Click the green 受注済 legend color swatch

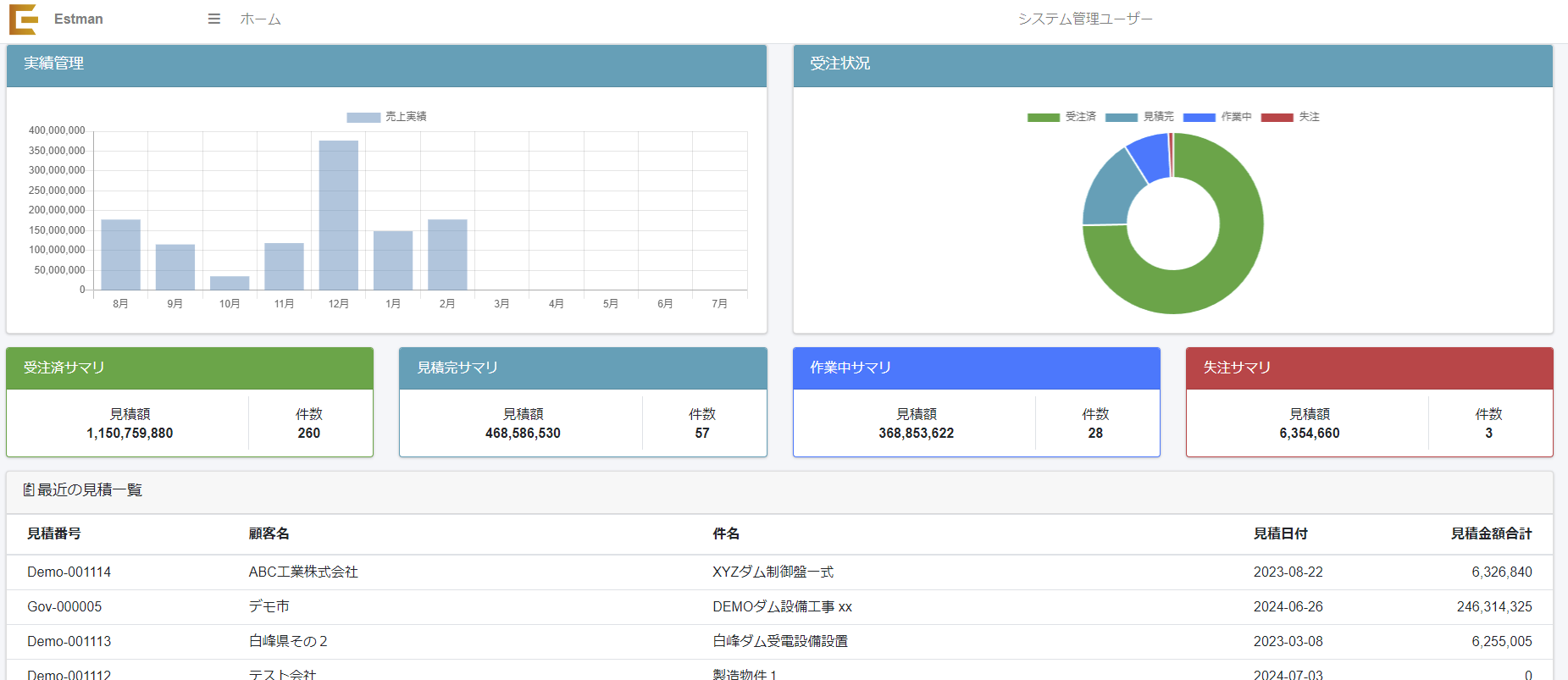pyautogui.click(x=1044, y=118)
